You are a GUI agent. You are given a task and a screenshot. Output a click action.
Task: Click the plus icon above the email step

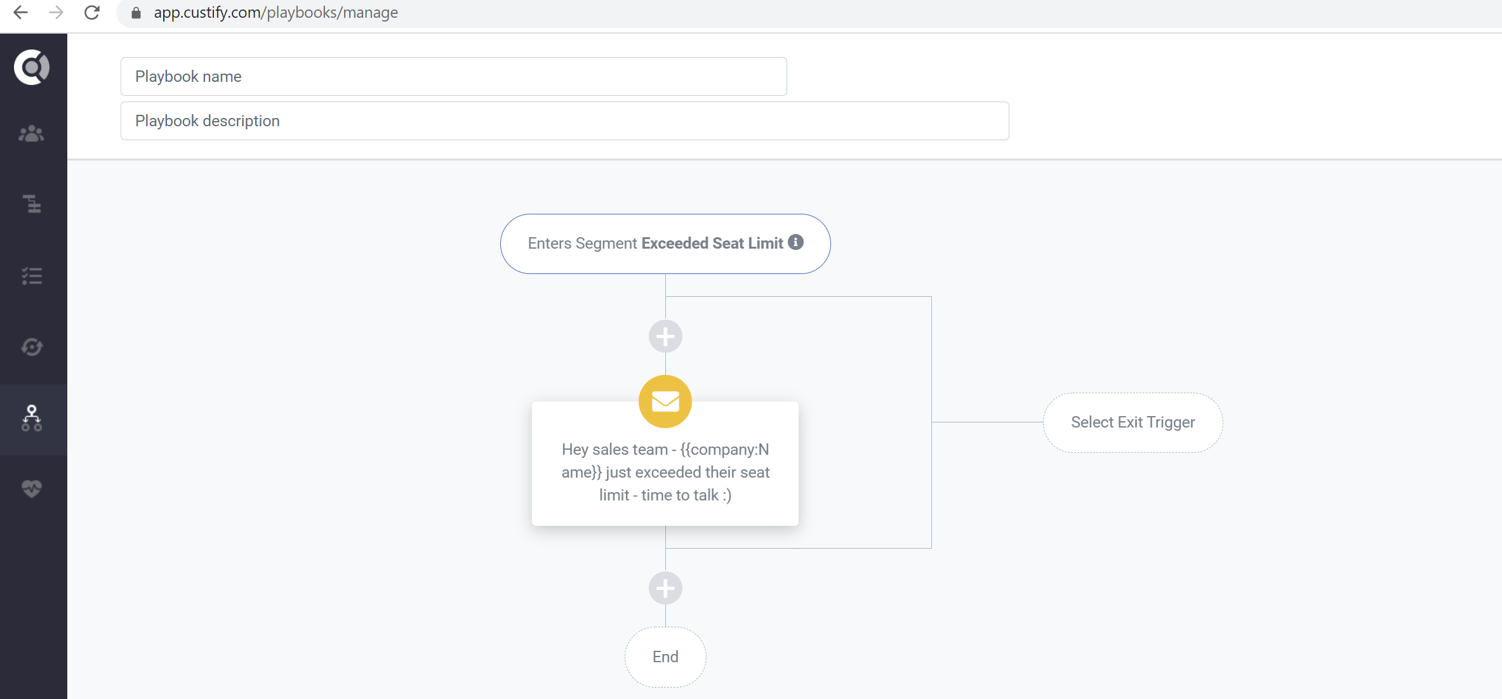tap(665, 336)
